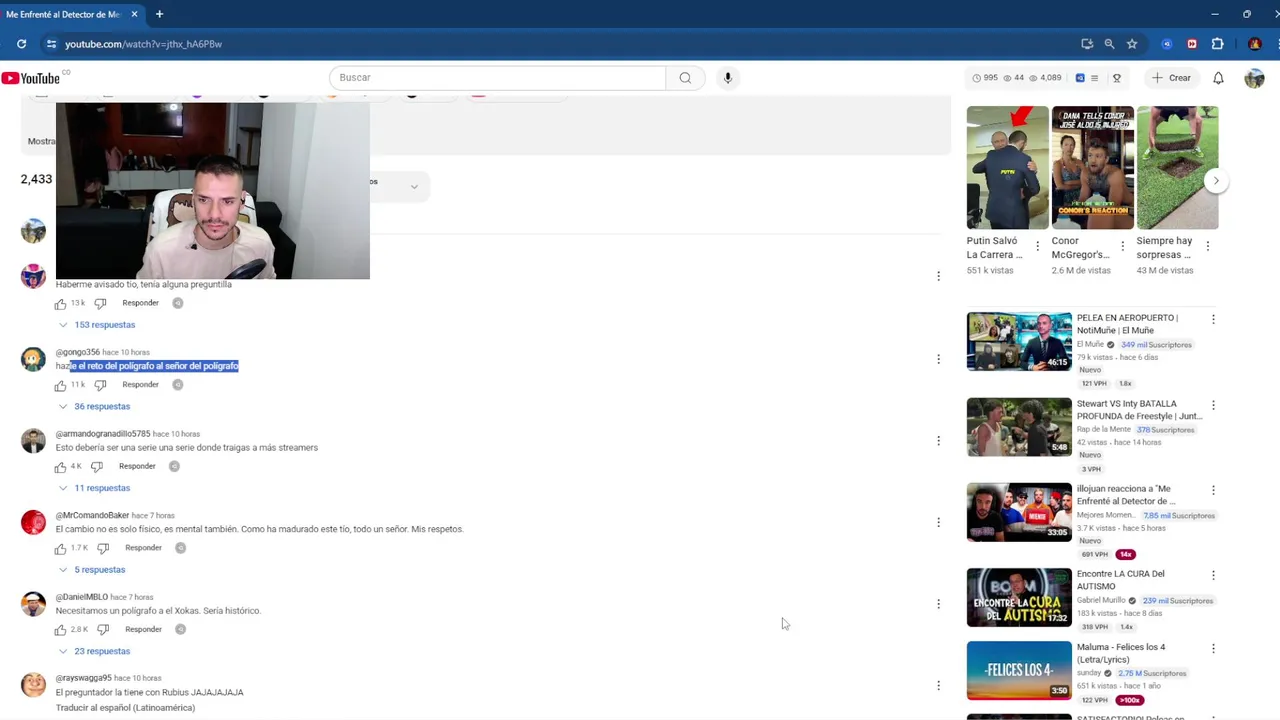Image resolution: width=1280 pixels, height=720 pixels.
Task: Open Maluma Felices los 4 thumbnail
Action: pos(1019,671)
